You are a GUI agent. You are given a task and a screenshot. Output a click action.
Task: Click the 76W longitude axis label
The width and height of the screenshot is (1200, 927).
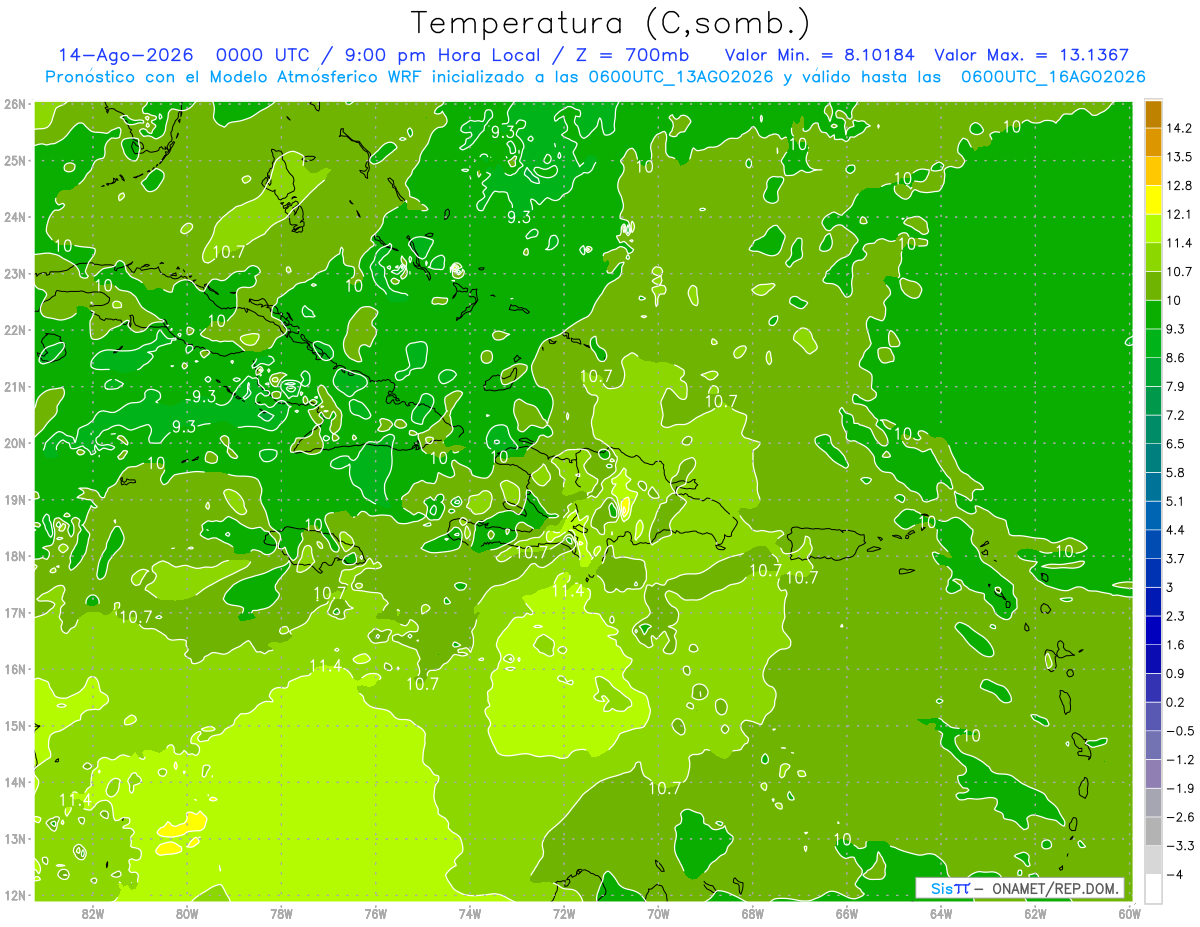point(376,913)
